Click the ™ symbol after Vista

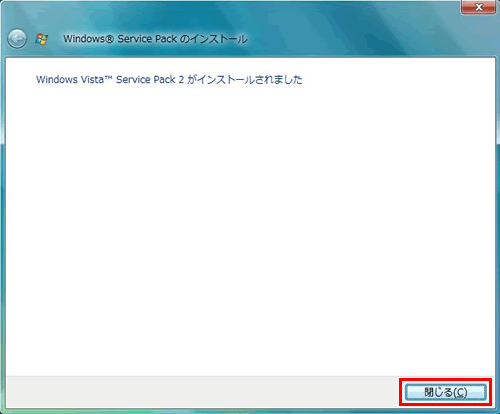click(109, 78)
